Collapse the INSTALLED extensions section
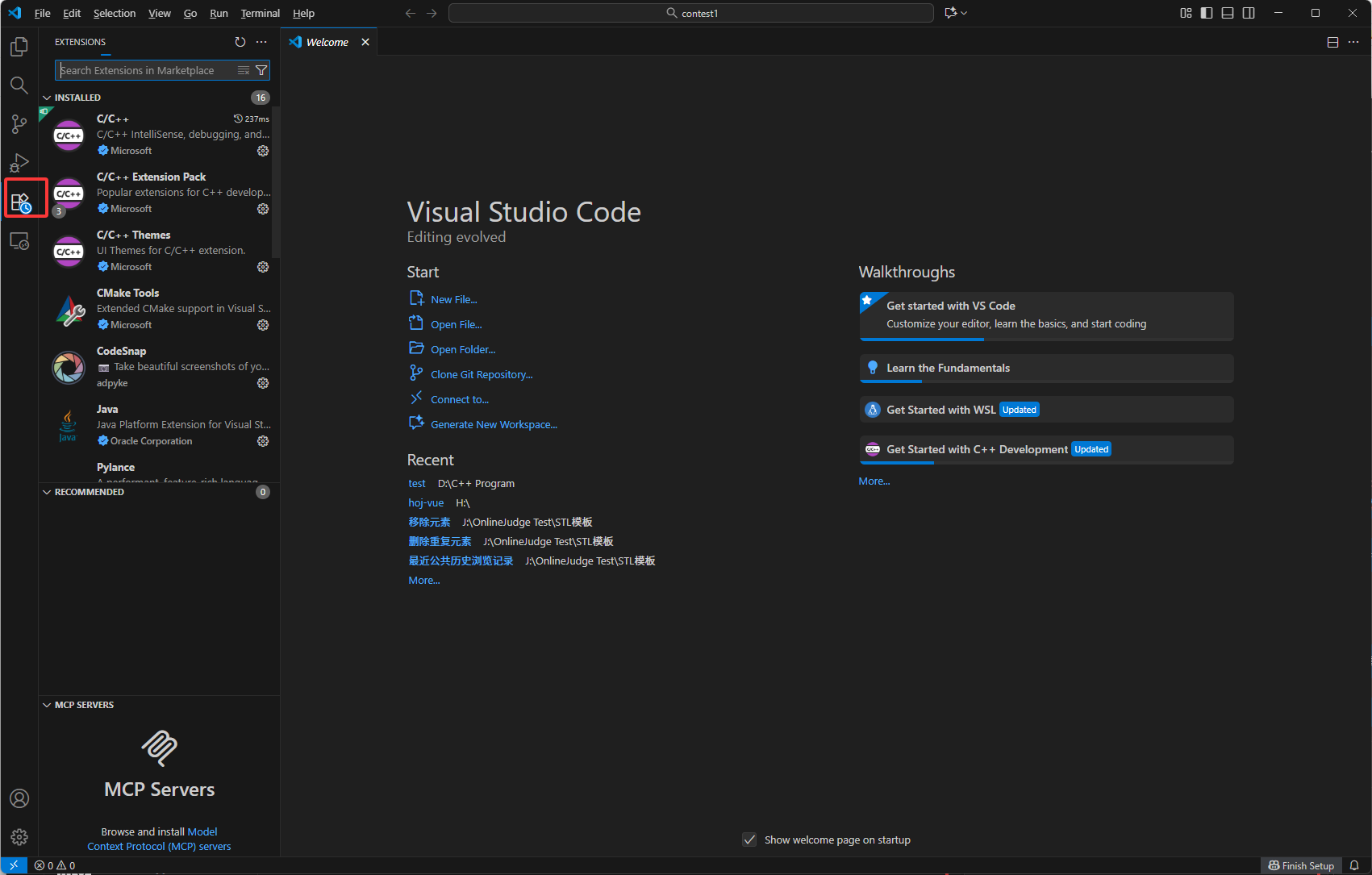1372x875 pixels. [x=77, y=98]
